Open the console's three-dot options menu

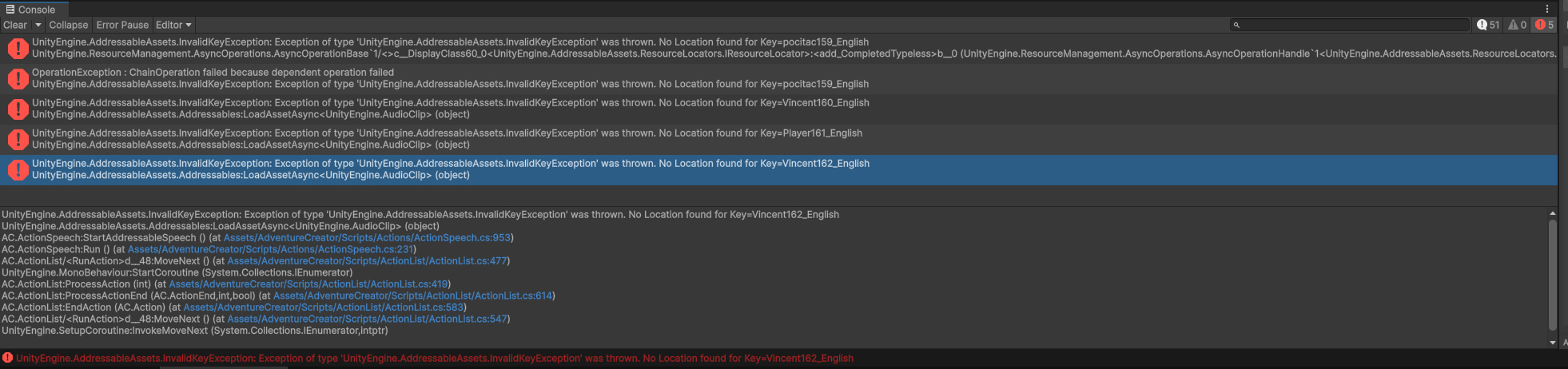(x=1546, y=9)
